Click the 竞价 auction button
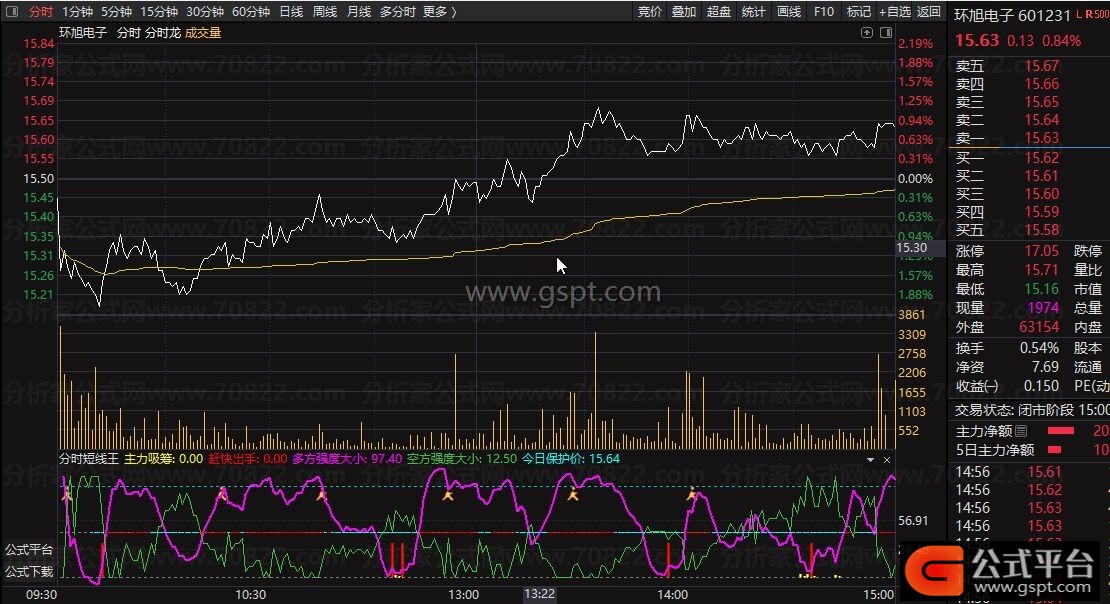Image resolution: width=1110 pixels, height=604 pixels. coord(649,11)
